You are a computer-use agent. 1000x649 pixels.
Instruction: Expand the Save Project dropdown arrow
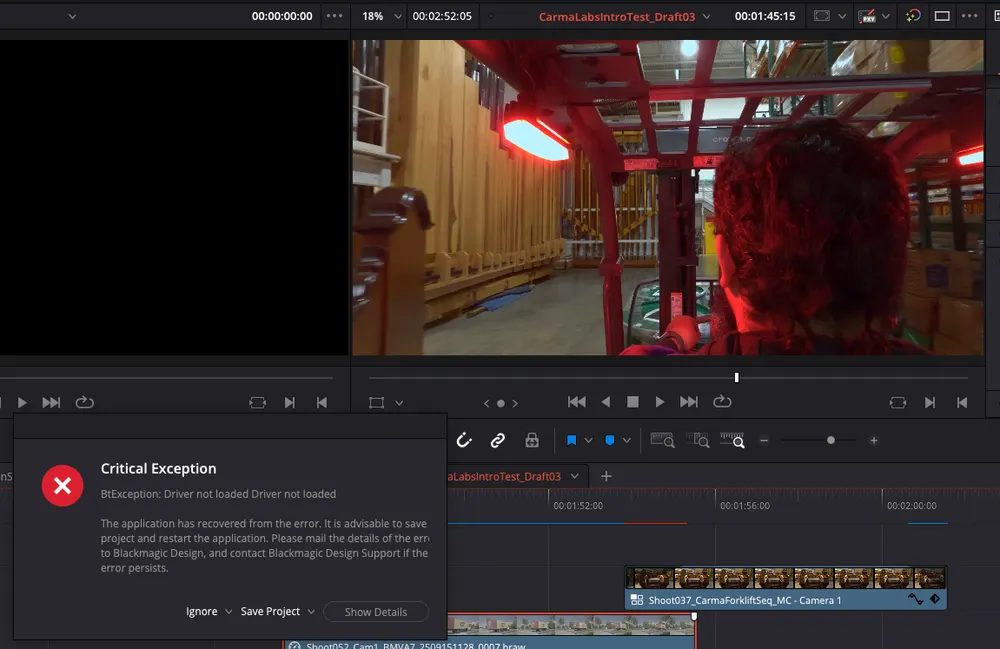[x=312, y=612]
